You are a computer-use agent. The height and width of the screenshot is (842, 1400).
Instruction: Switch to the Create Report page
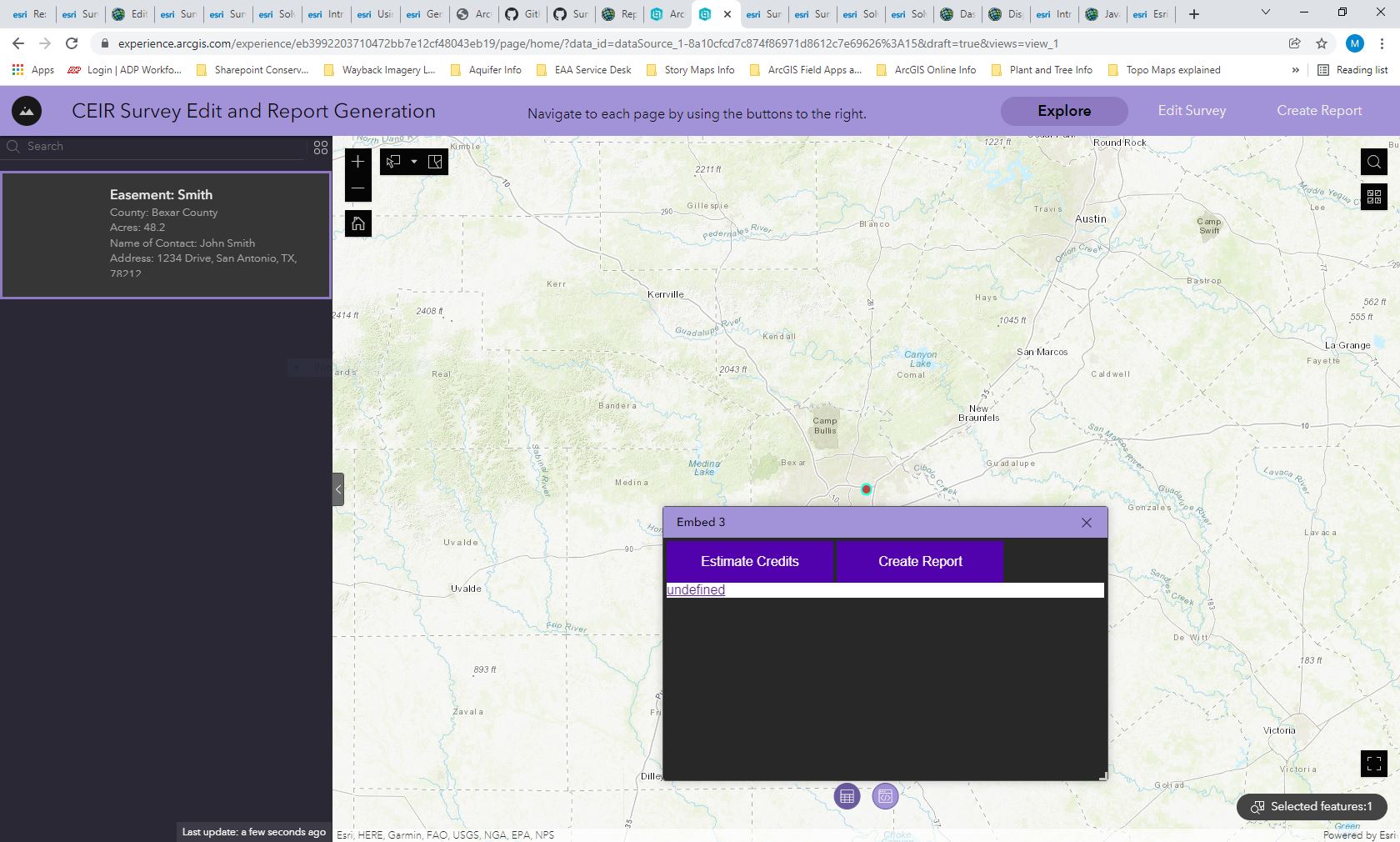coord(1319,111)
